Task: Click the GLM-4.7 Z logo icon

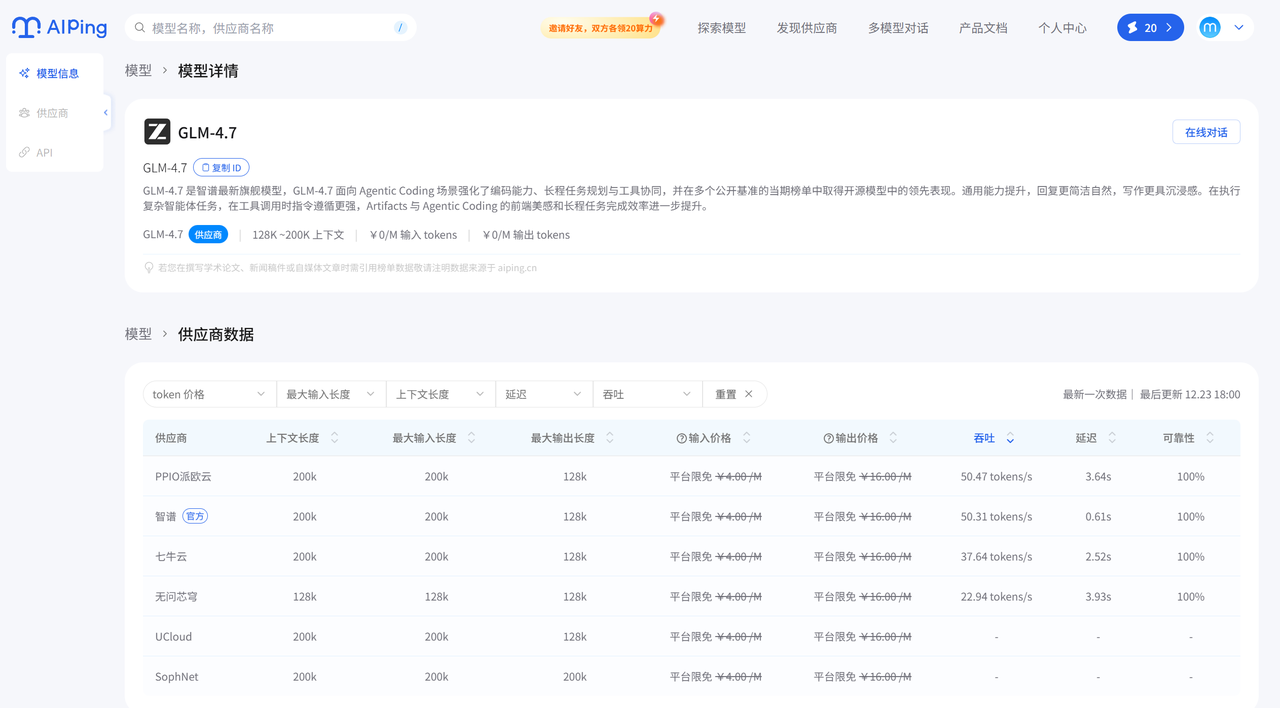Action: (x=157, y=132)
